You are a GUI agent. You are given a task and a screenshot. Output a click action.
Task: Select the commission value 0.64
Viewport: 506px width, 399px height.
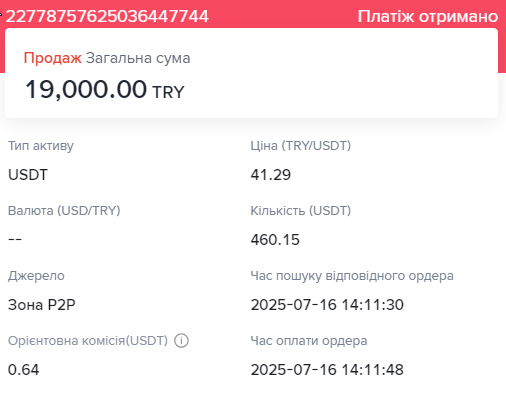click(x=23, y=370)
